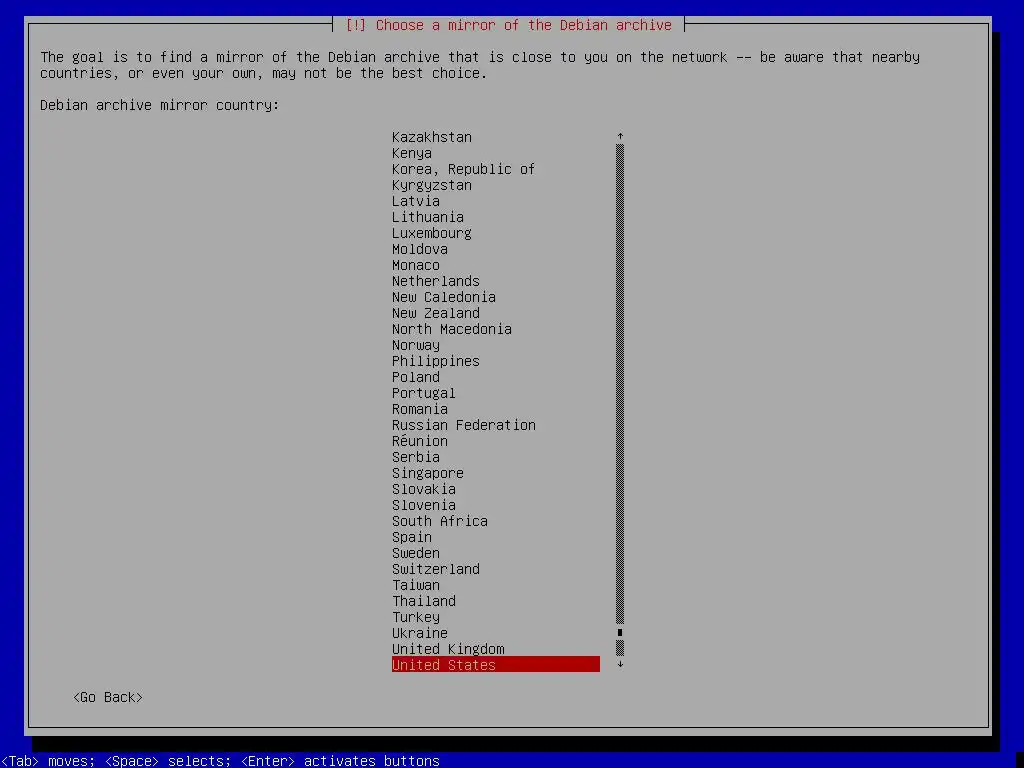Select United Kingdom entry

(448, 649)
